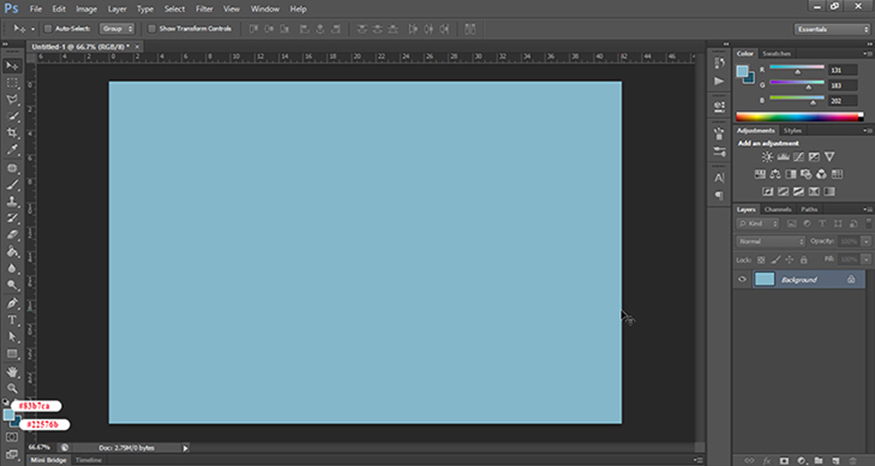Click the foreground color swatch in toolbox
This screenshot has width=875, height=466.
(x=9, y=413)
